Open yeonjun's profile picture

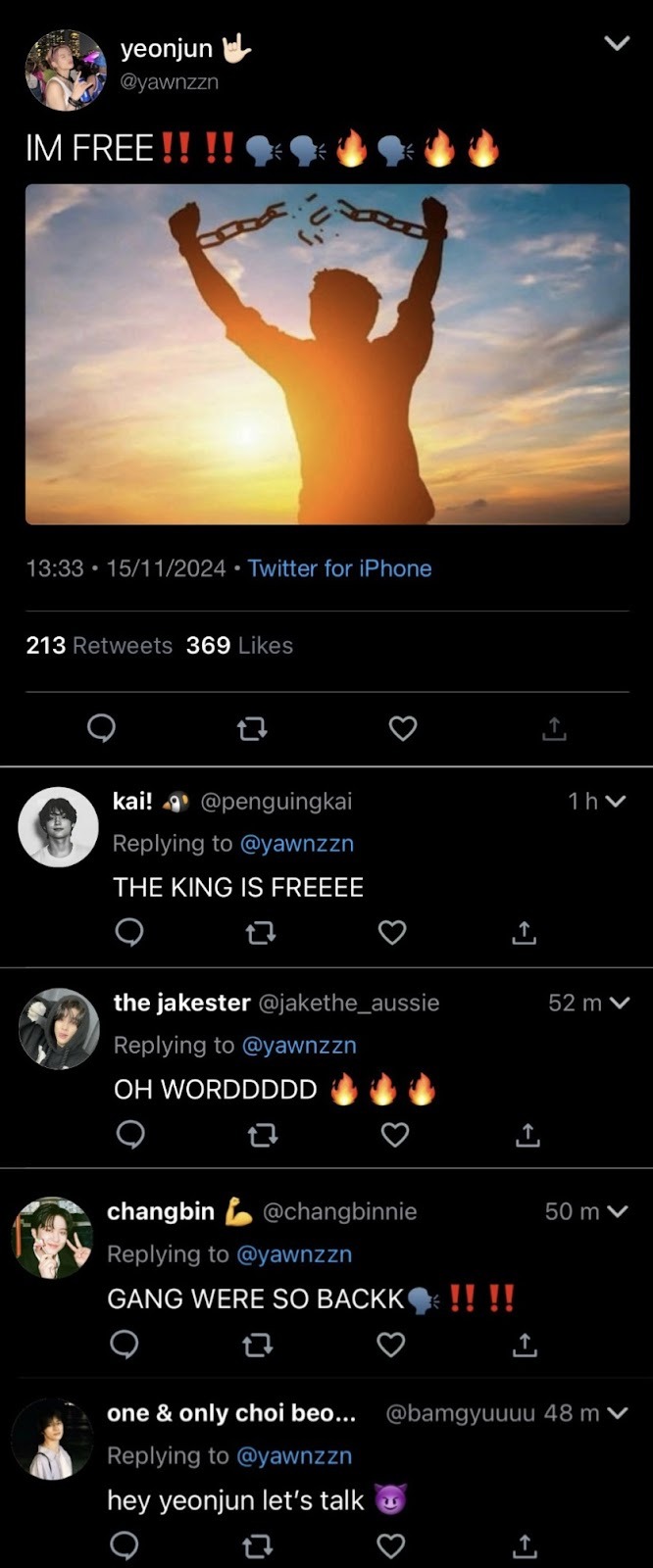[66, 69]
